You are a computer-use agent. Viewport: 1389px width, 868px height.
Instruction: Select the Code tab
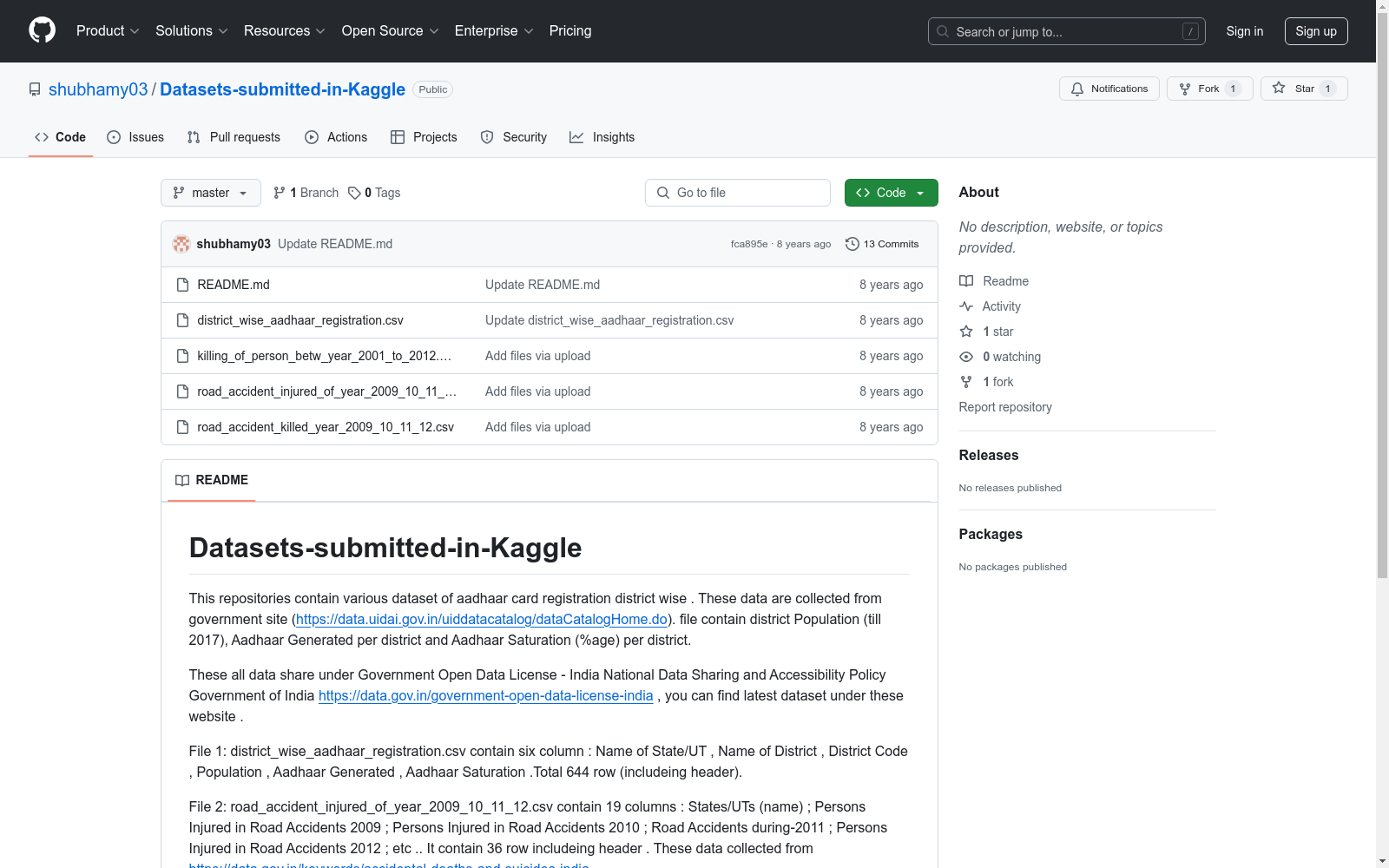click(x=61, y=137)
